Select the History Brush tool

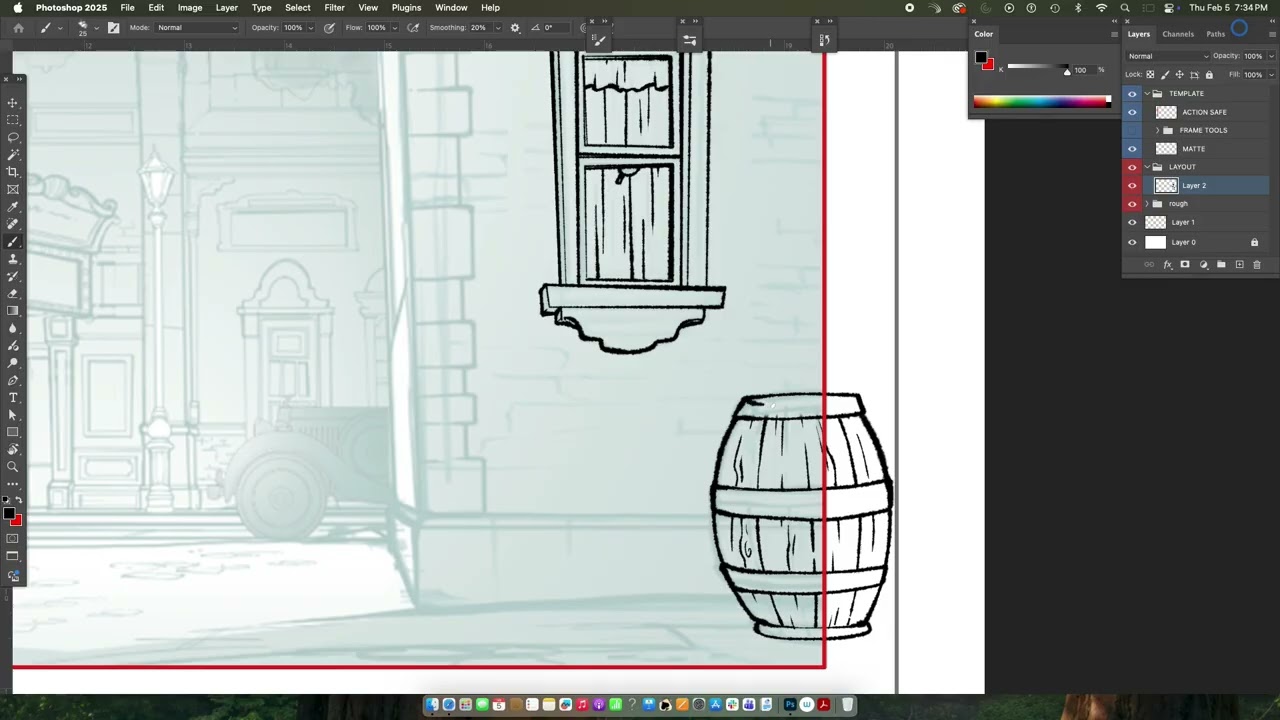pyautogui.click(x=13, y=276)
